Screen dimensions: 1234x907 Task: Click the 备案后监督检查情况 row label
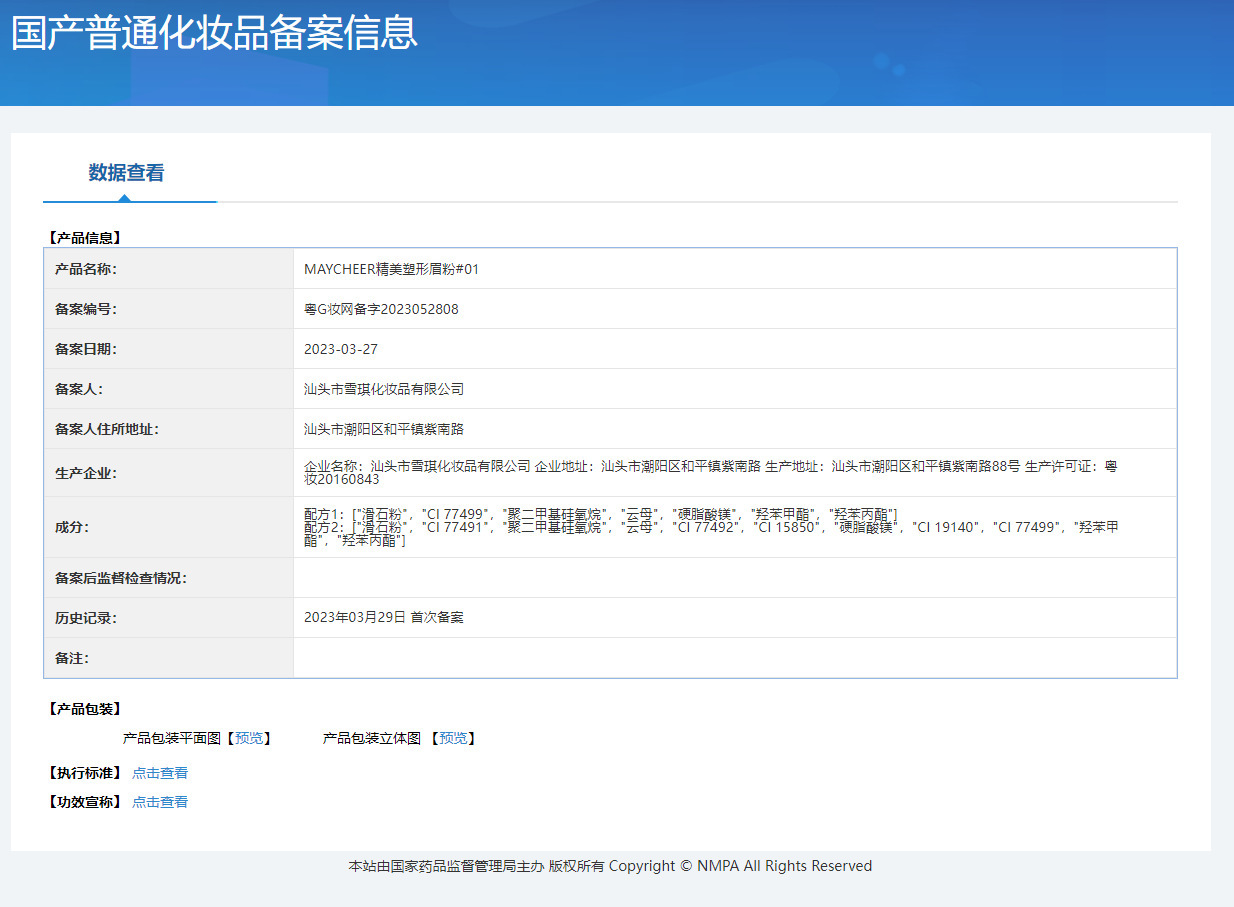[x=121, y=578]
